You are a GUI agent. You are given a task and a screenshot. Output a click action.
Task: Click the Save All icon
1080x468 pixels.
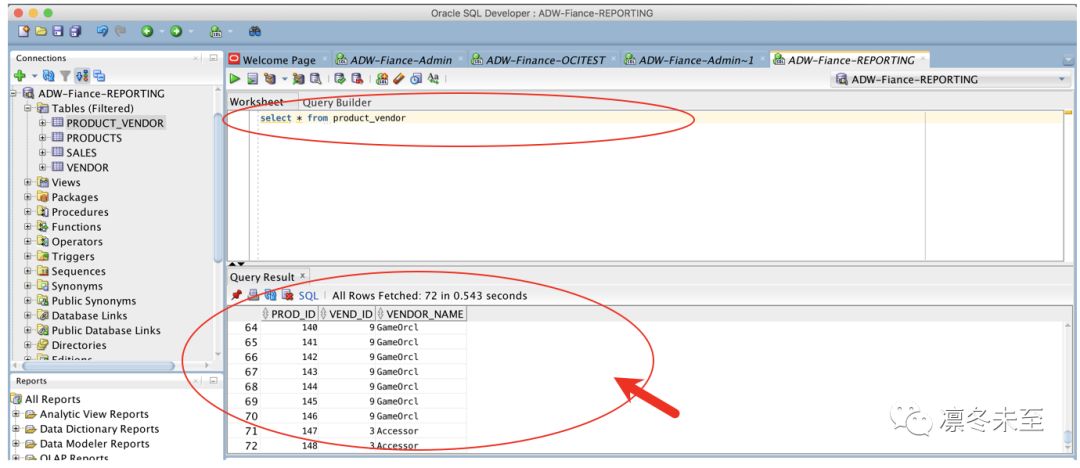(x=75, y=31)
